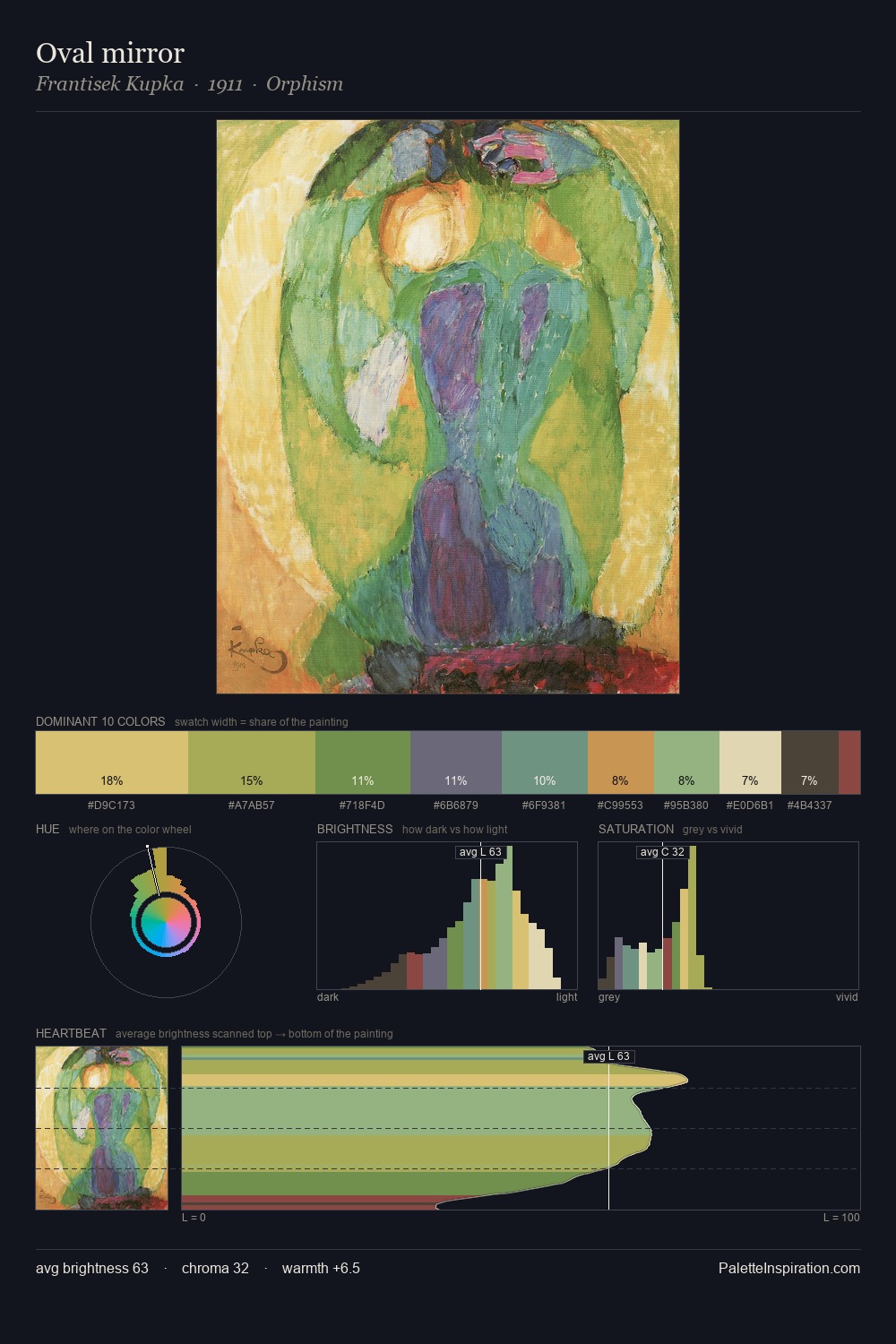Screen dimensions: 896x1344
Task: Select the #4B4337 dark brown swatch
Action: coord(810,762)
